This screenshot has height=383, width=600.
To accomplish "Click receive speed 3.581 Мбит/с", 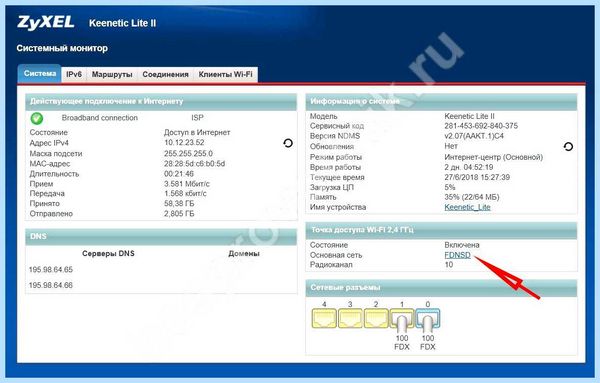I will [x=187, y=184].
